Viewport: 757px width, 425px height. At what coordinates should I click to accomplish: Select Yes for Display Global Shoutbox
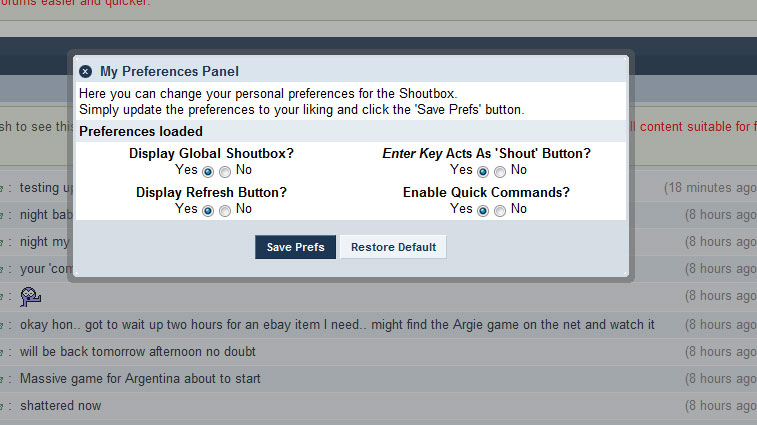208,171
